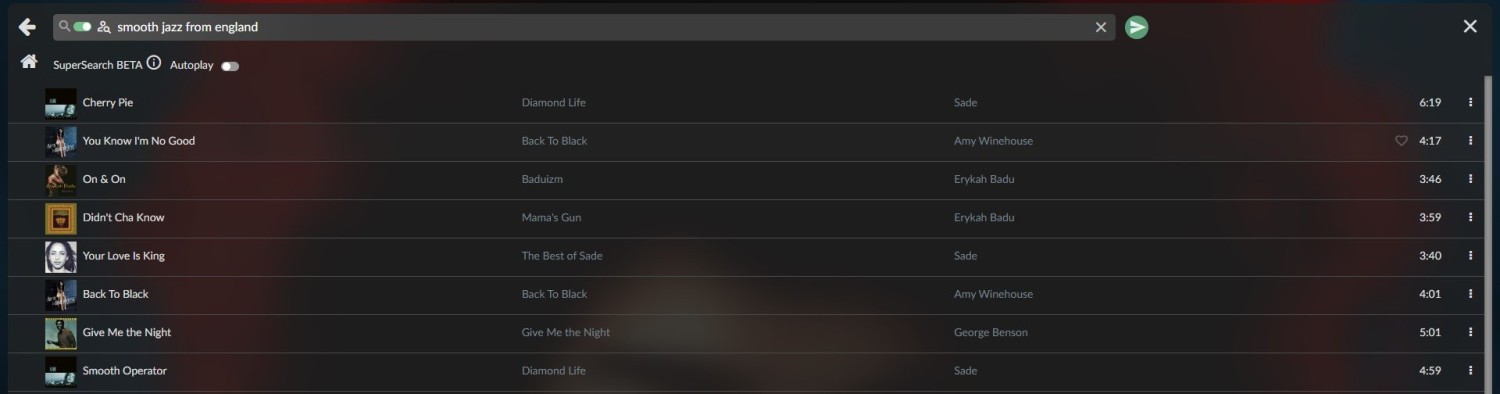Submit search with green send icon
The width and height of the screenshot is (1500, 394).
coord(1136,27)
